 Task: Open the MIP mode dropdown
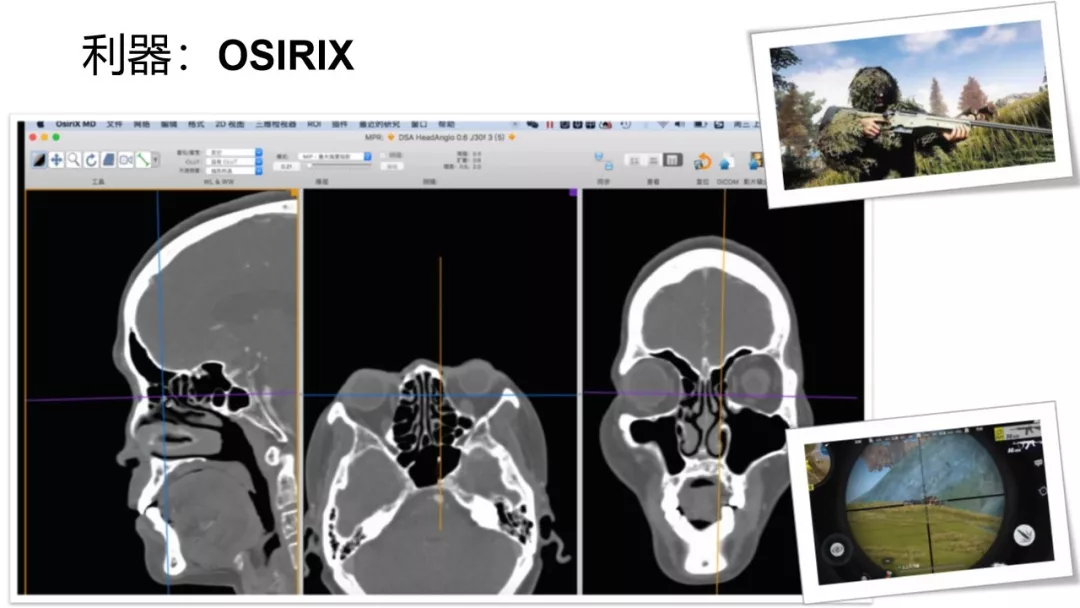[x=334, y=156]
